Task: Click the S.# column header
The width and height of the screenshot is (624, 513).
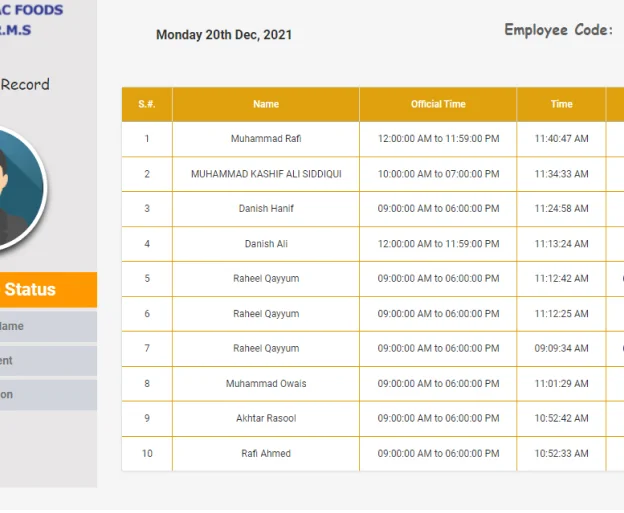Action: [147, 104]
